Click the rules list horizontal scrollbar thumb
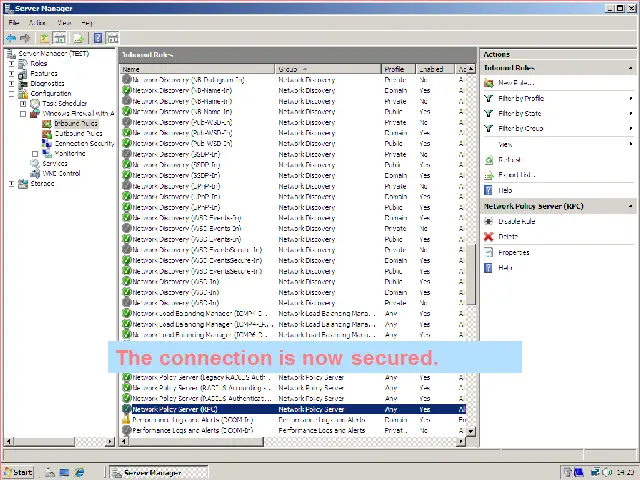 click(x=195, y=441)
